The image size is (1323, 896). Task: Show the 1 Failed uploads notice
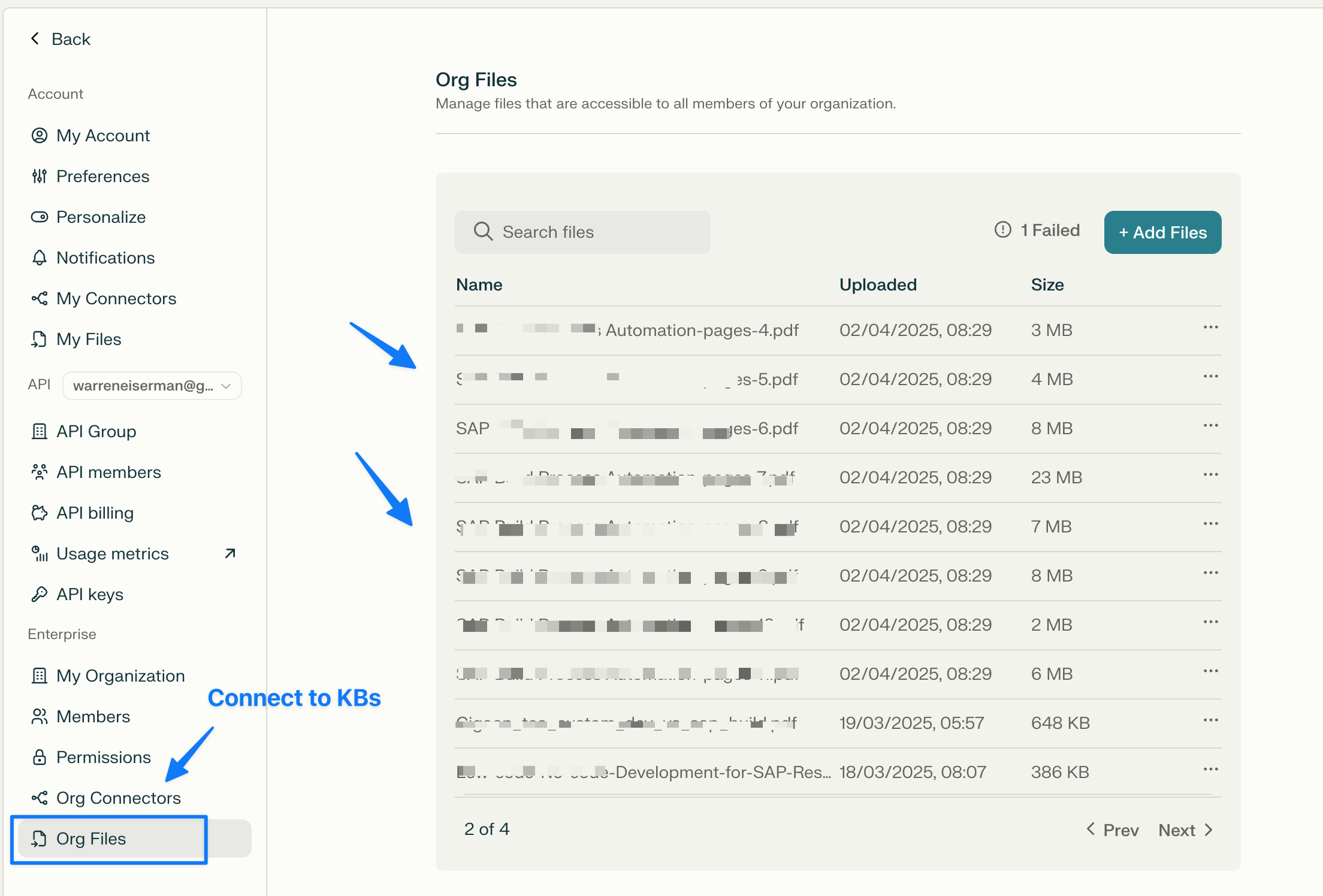1037,230
